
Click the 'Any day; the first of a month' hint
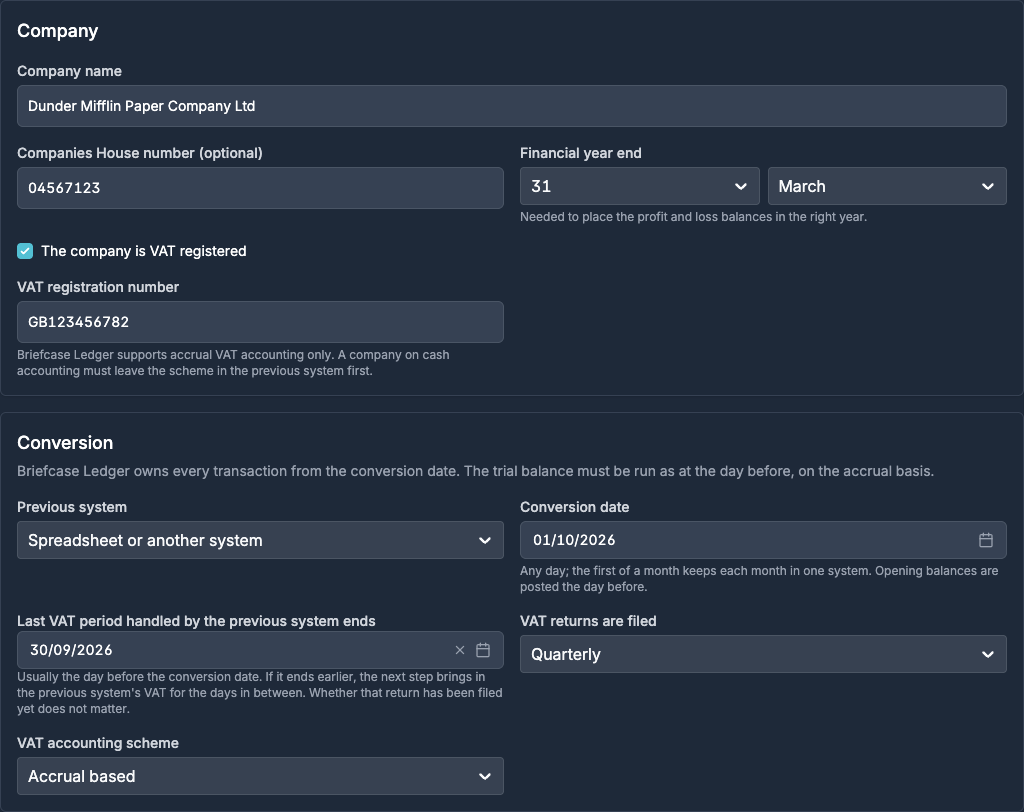tap(759, 579)
